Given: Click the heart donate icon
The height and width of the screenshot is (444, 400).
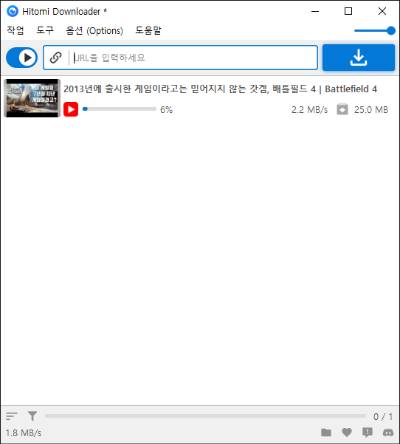Looking at the screenshot, I should pos(347,433).
